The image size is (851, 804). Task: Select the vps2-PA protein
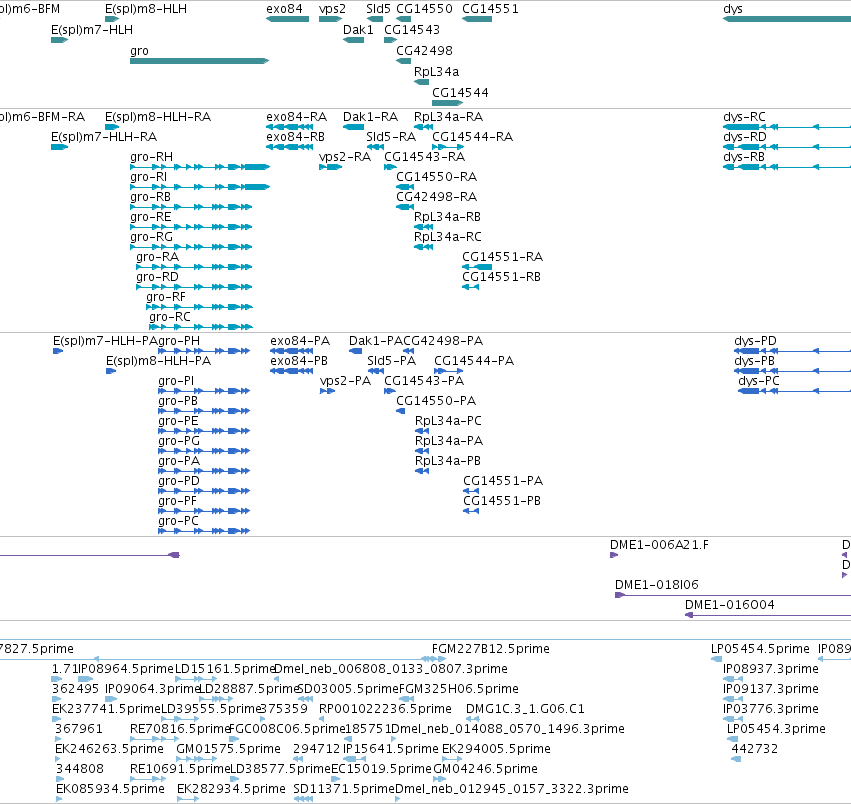tap(327, 391)
